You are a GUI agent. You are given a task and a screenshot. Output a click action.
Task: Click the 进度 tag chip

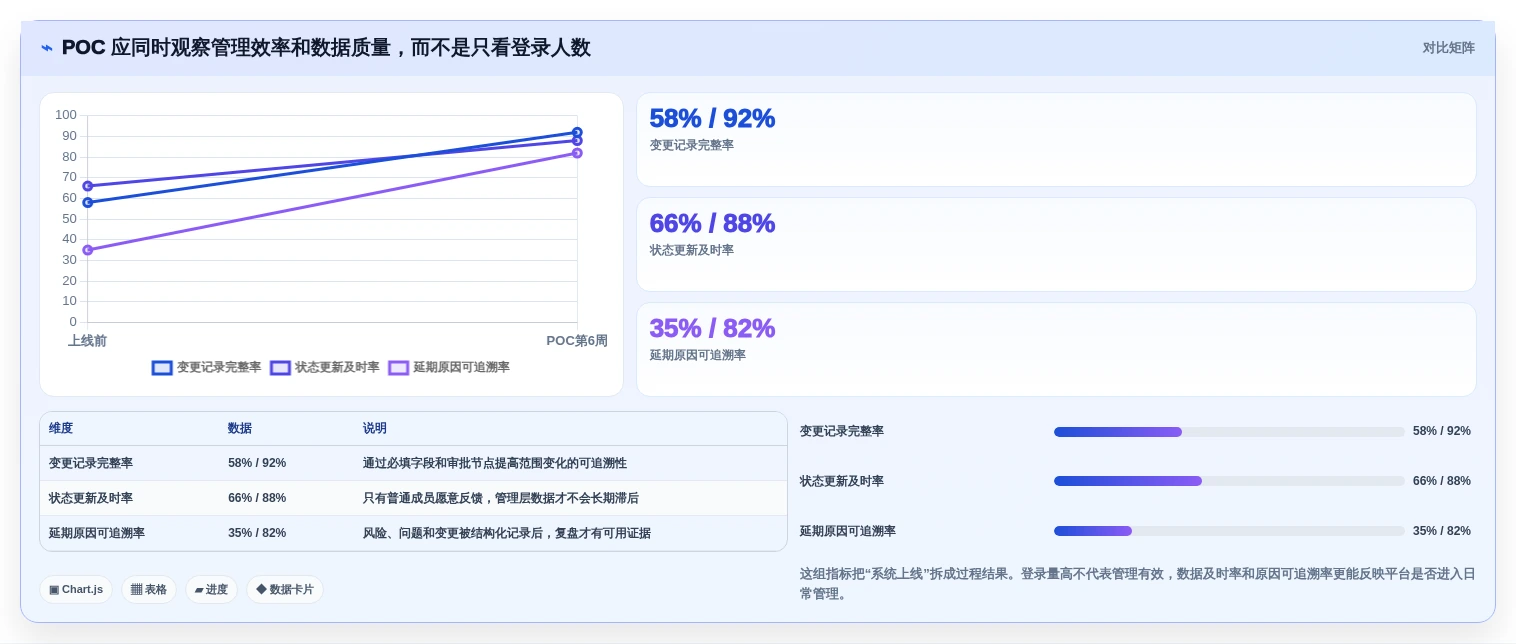(211, 589)
